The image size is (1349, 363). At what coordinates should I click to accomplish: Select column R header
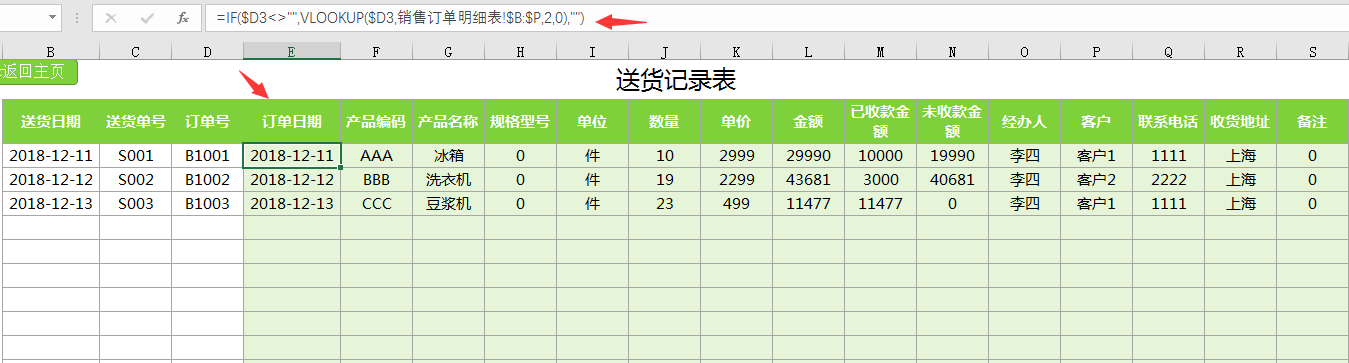pos(1240,51)
